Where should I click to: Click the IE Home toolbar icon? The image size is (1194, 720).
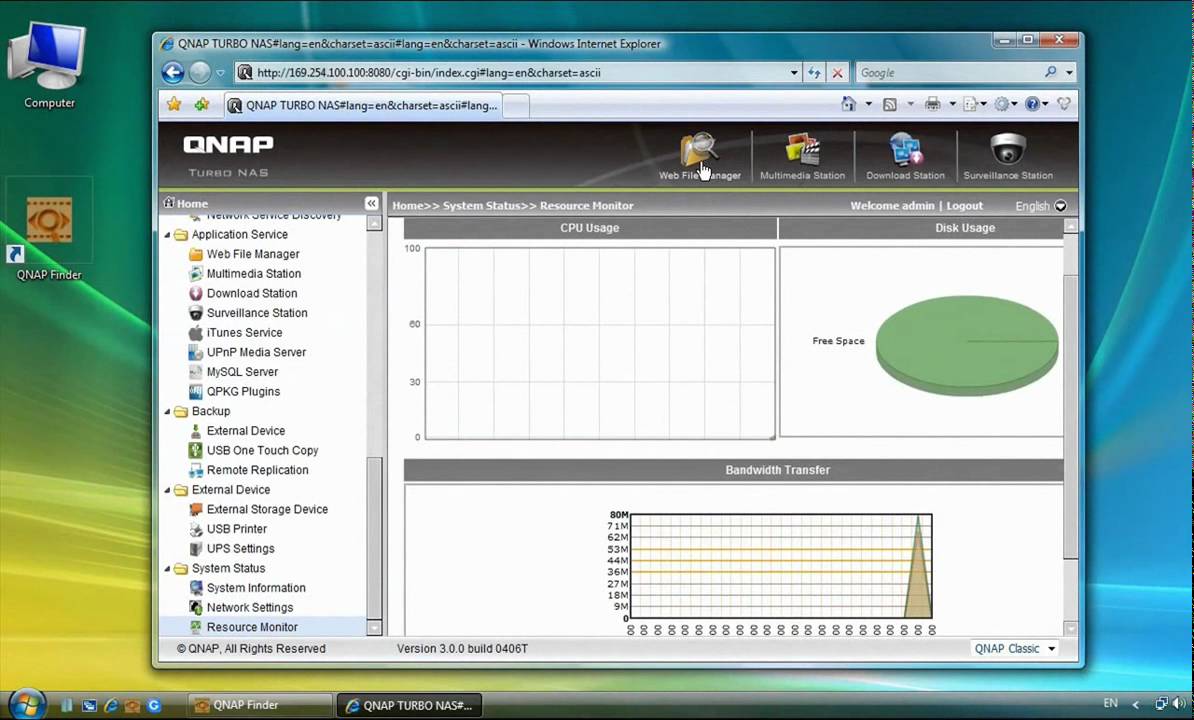coord(848,104)
